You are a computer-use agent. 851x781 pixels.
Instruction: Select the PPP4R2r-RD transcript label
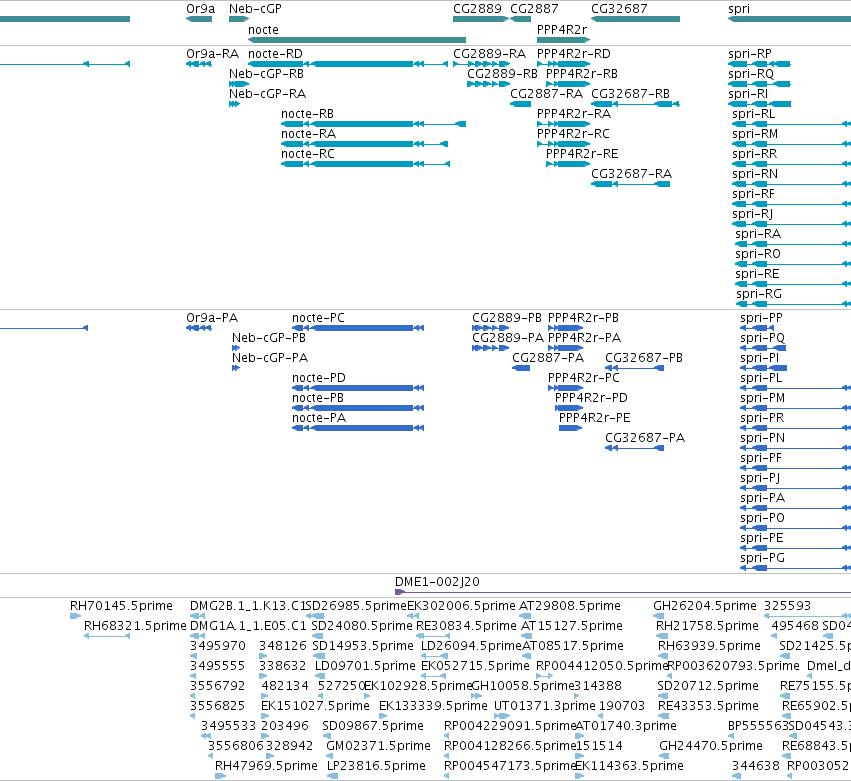pyautogui.click(x=574, y=54)
